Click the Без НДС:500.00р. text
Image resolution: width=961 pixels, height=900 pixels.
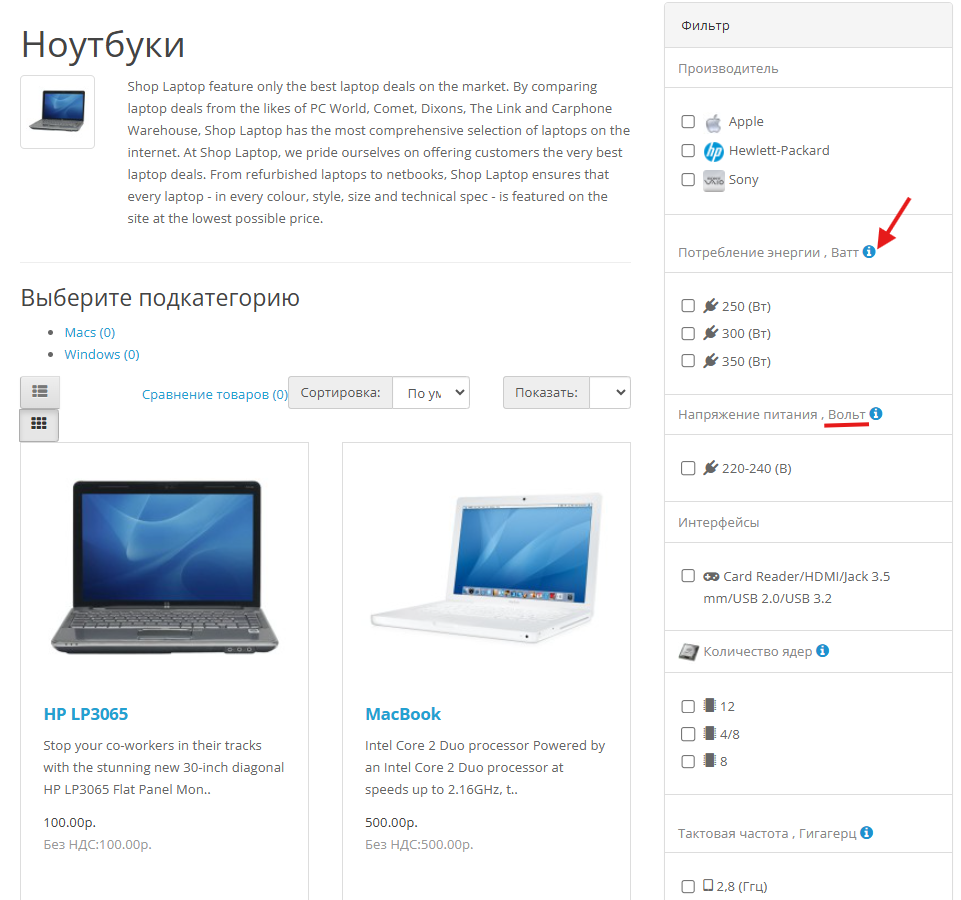point(419,844)
